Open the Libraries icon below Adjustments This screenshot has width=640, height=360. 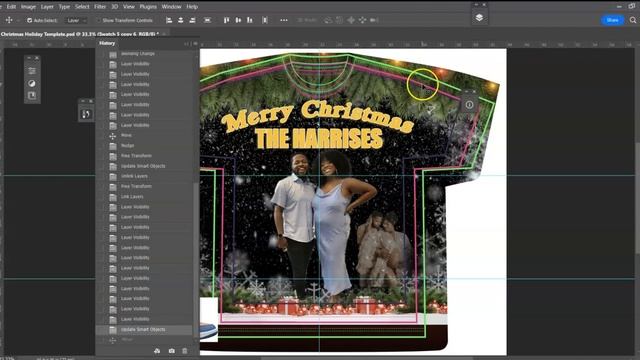tap(32, 96)
